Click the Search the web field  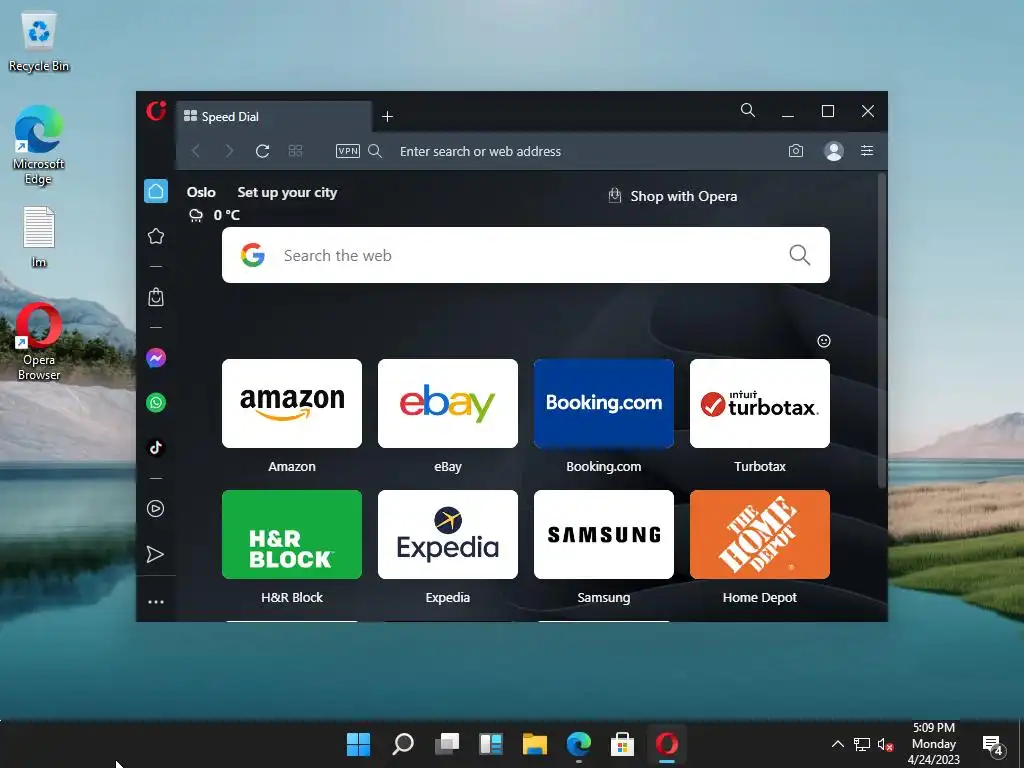pyautogui.click(x=526, y=255)
